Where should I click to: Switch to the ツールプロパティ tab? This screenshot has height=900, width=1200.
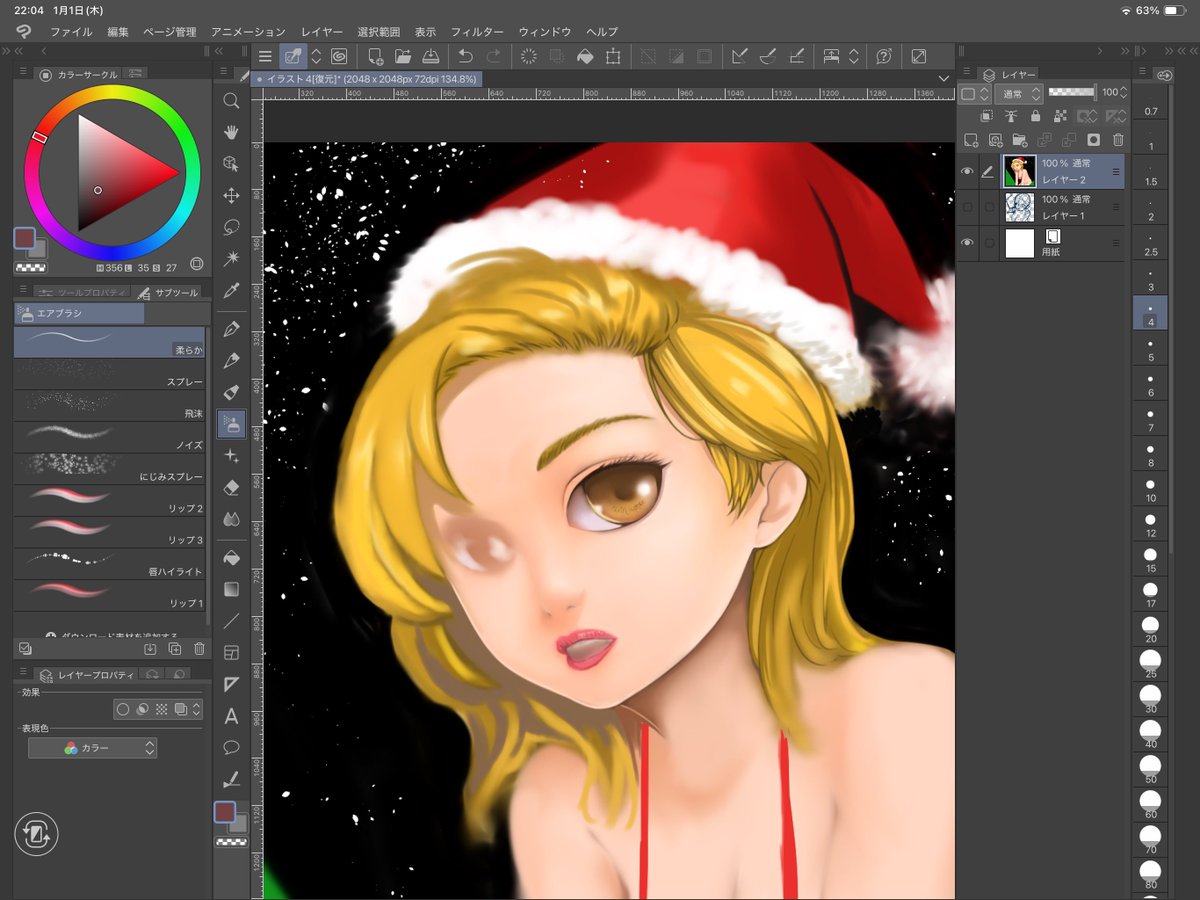82,292
